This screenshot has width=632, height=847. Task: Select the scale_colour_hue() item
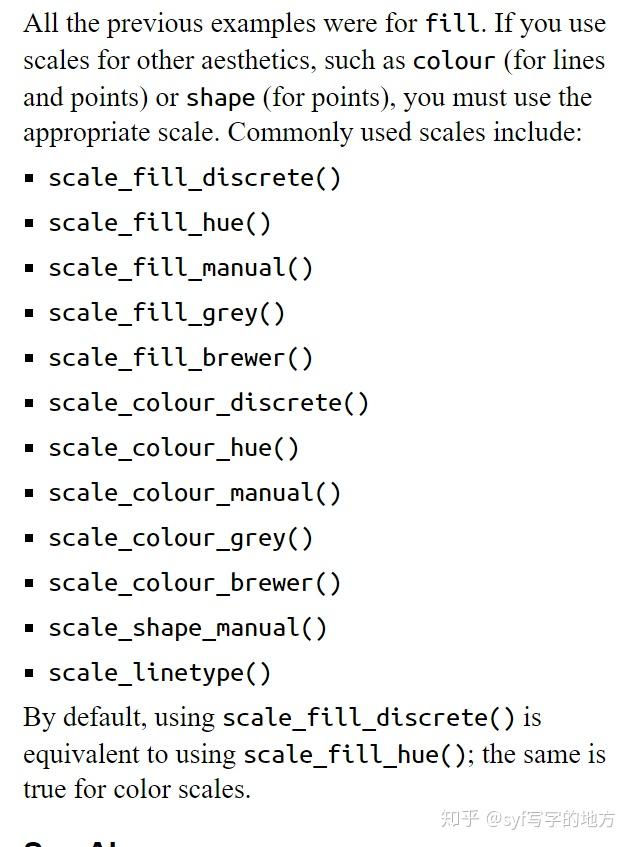pyautogui.click(x=173, y=448)
